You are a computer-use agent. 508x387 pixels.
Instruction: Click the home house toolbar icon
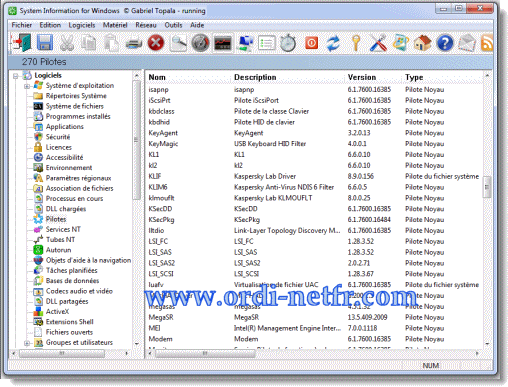click(x=422, y=43)
